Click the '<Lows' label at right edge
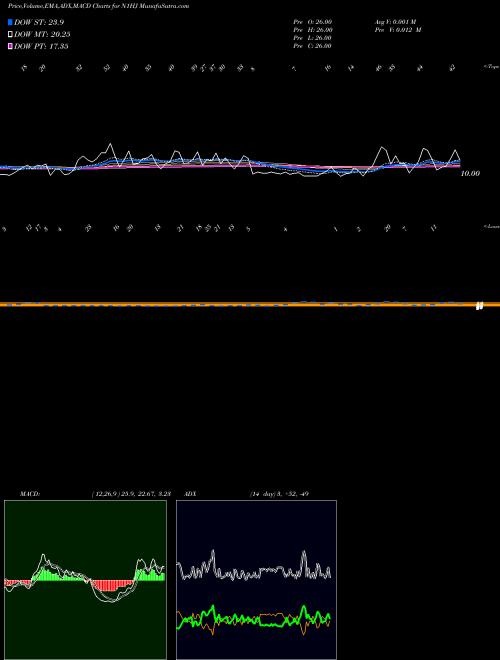500x660 pixels. coord(491,226)
